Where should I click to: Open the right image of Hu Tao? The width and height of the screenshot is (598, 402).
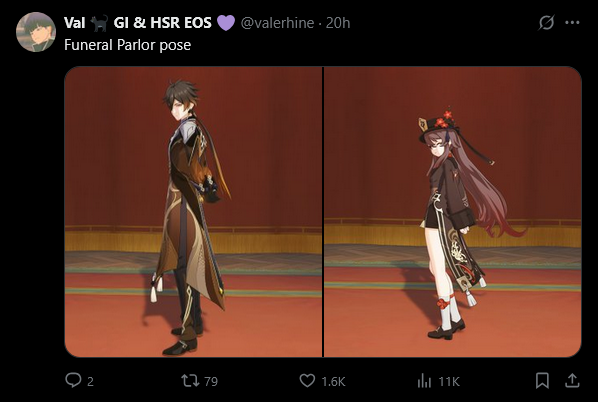pos(453,212)
